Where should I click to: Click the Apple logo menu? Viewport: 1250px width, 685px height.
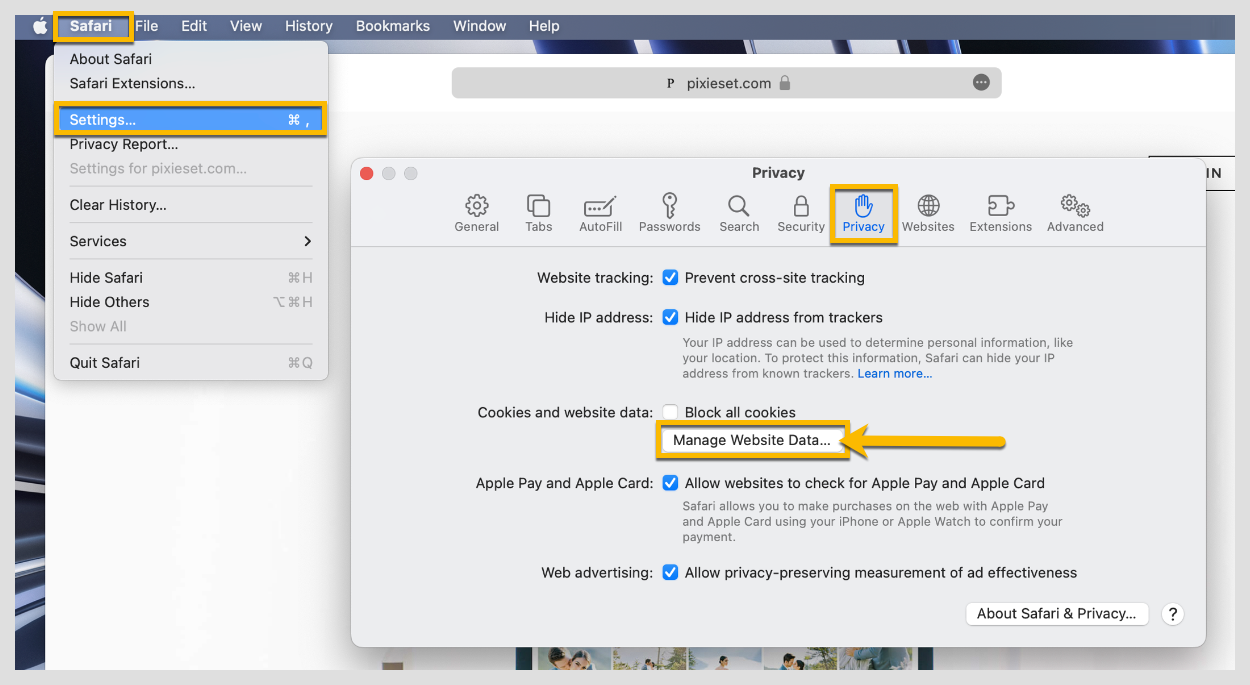40,26
